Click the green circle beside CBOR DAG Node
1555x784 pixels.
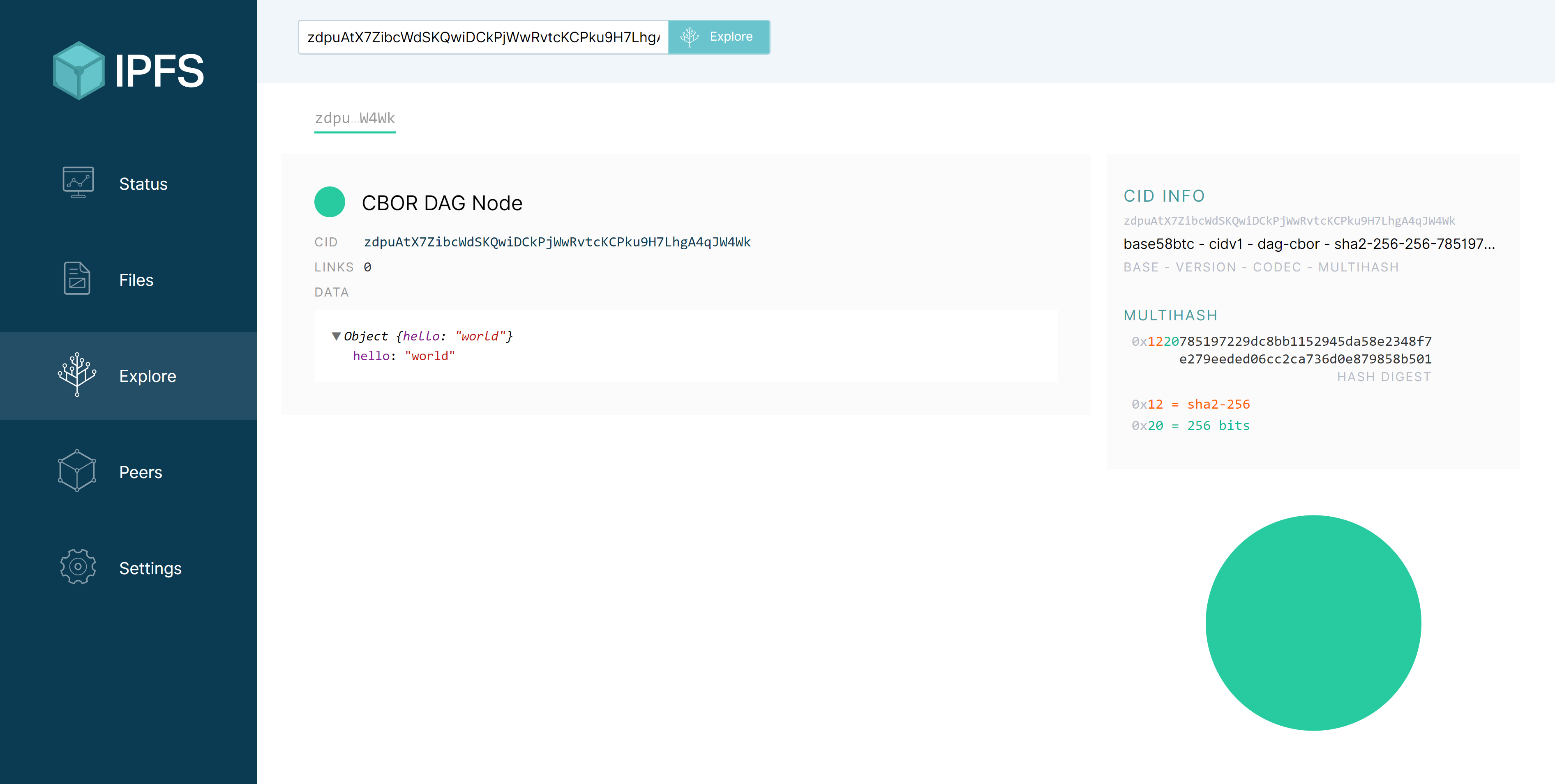(329, 201)
